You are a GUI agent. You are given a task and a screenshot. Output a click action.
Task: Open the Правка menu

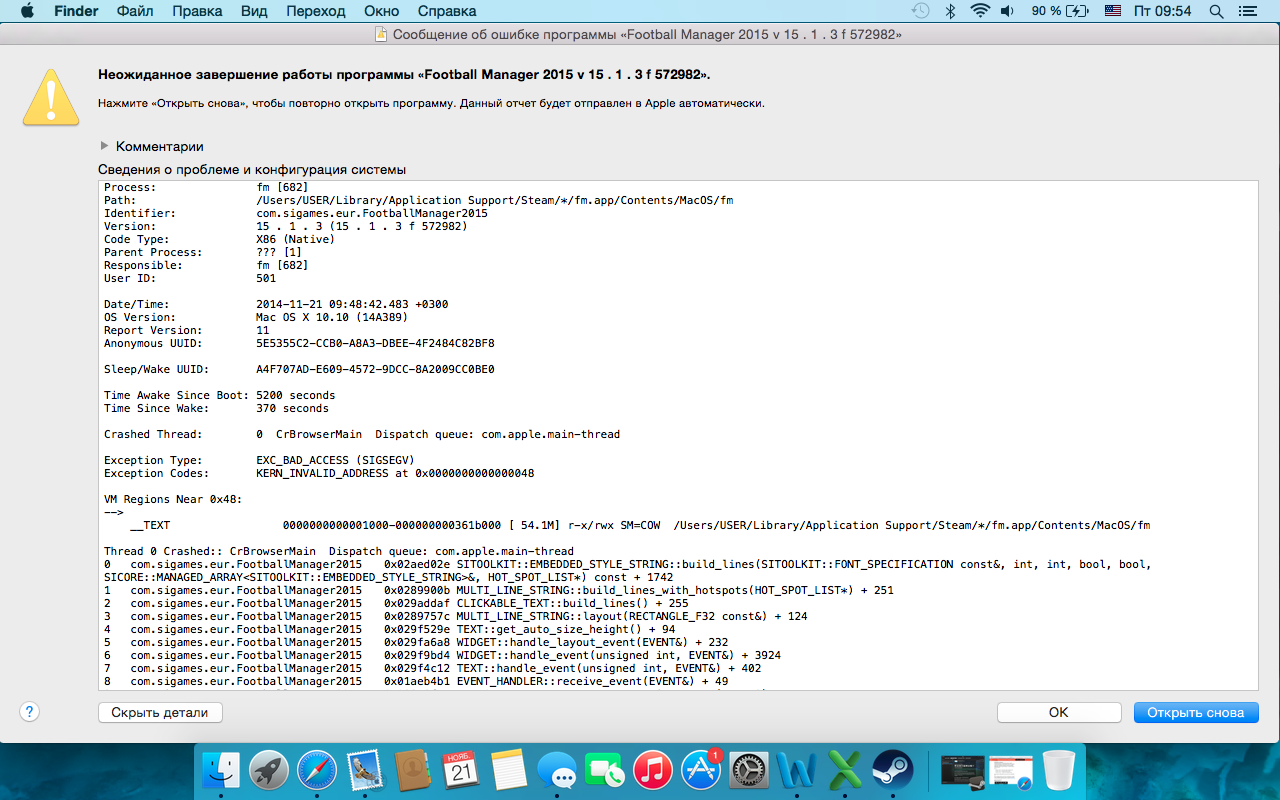[197, 11]
